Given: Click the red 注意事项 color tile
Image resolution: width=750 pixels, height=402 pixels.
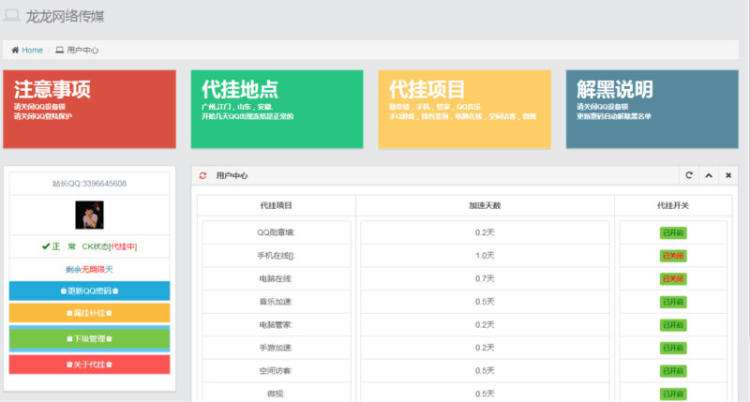Looking at the screenshot, I should tap(89, 110).
